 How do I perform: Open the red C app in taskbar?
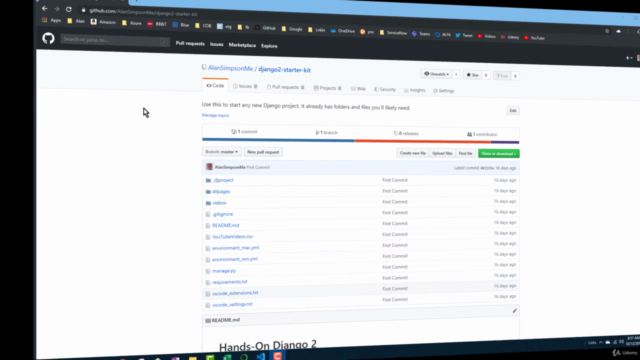click(278, 356)
